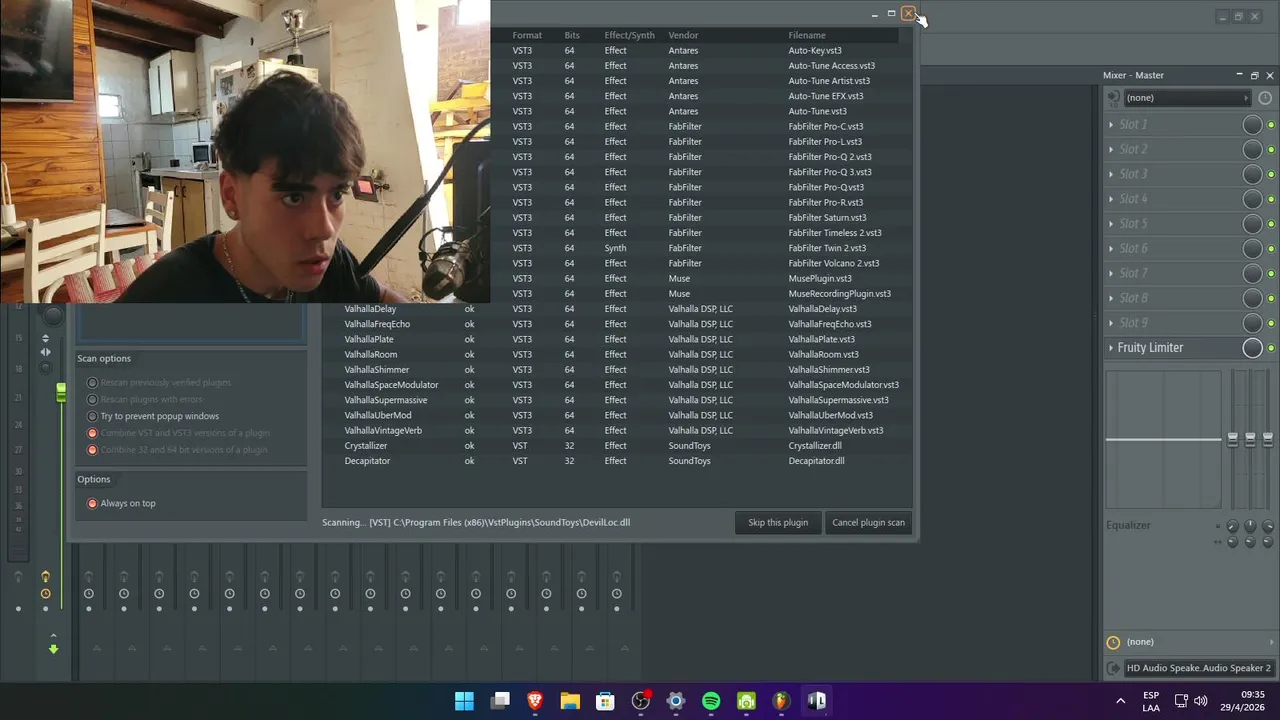Click filename MuseRecordingPlugin.vst3

839,294
